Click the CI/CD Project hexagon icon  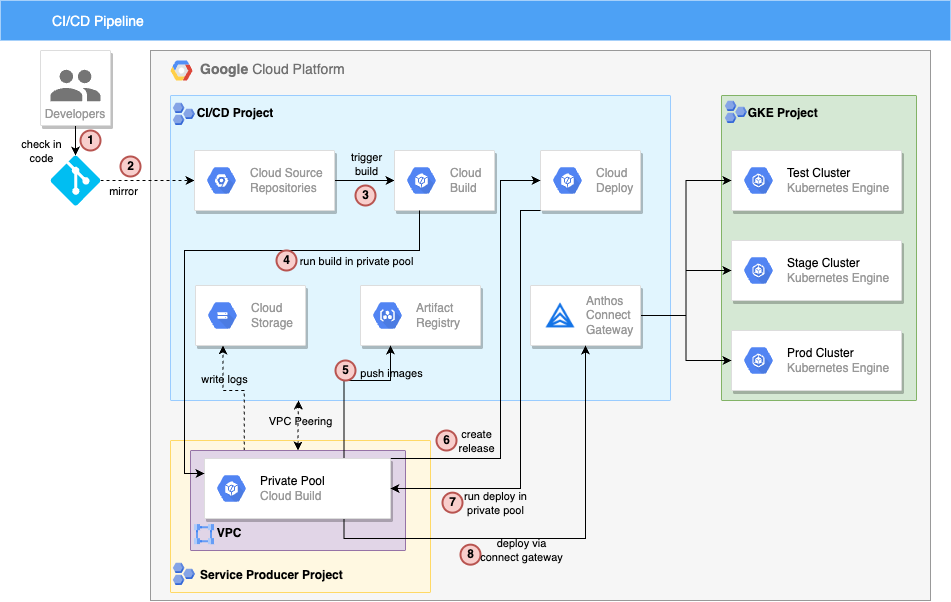(x=183, y=113)
